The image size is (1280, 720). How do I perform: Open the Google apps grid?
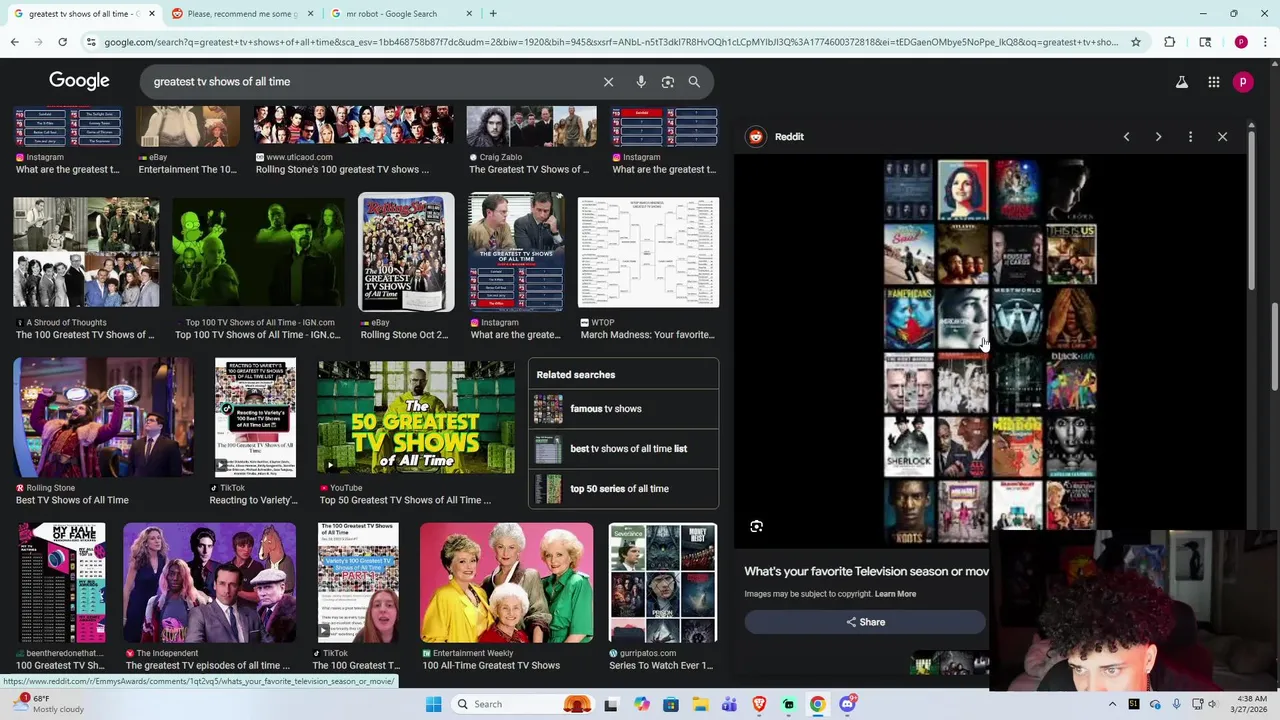pos(1214,82)
